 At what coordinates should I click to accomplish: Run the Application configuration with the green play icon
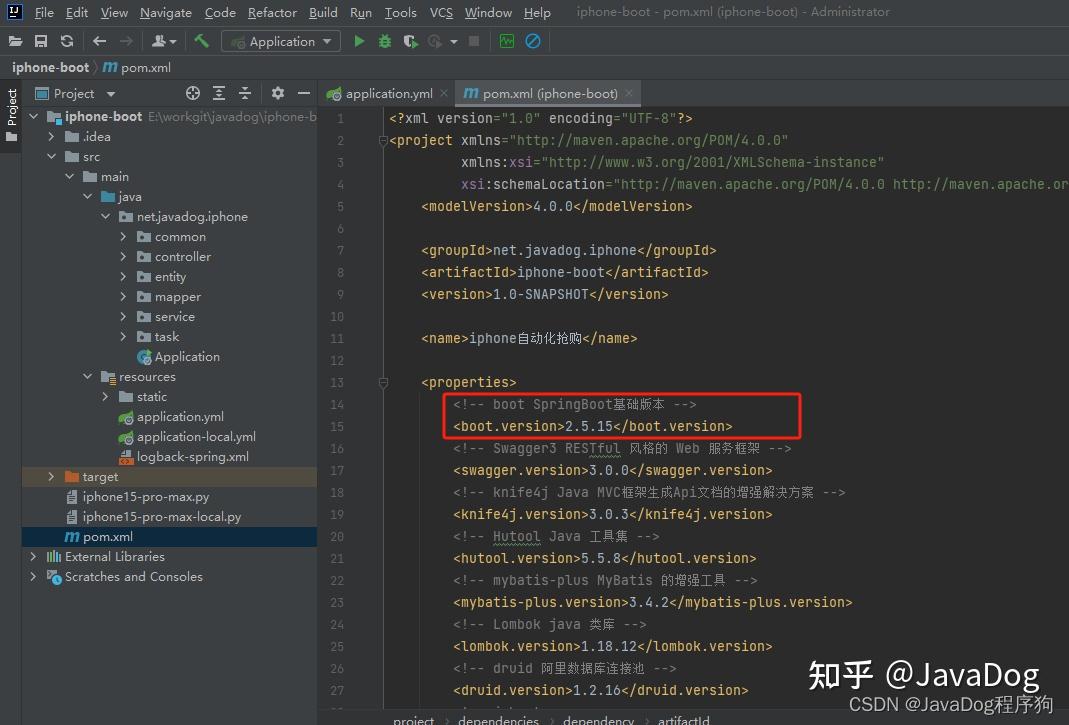[359, 41]
